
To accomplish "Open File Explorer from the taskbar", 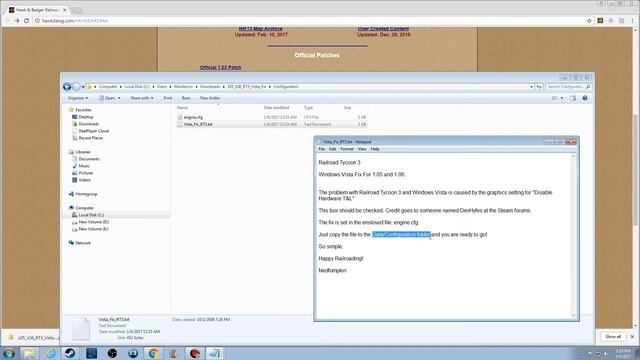I will coord(29,353).
